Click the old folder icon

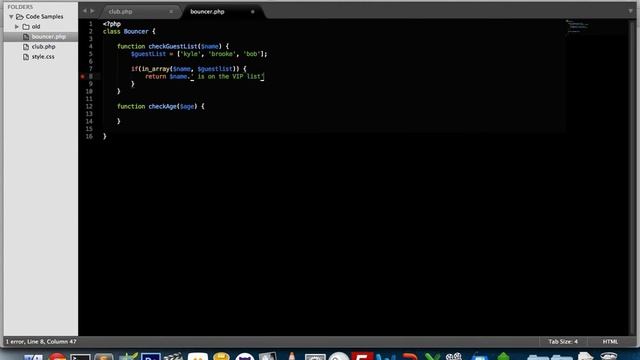pos(26,27)
